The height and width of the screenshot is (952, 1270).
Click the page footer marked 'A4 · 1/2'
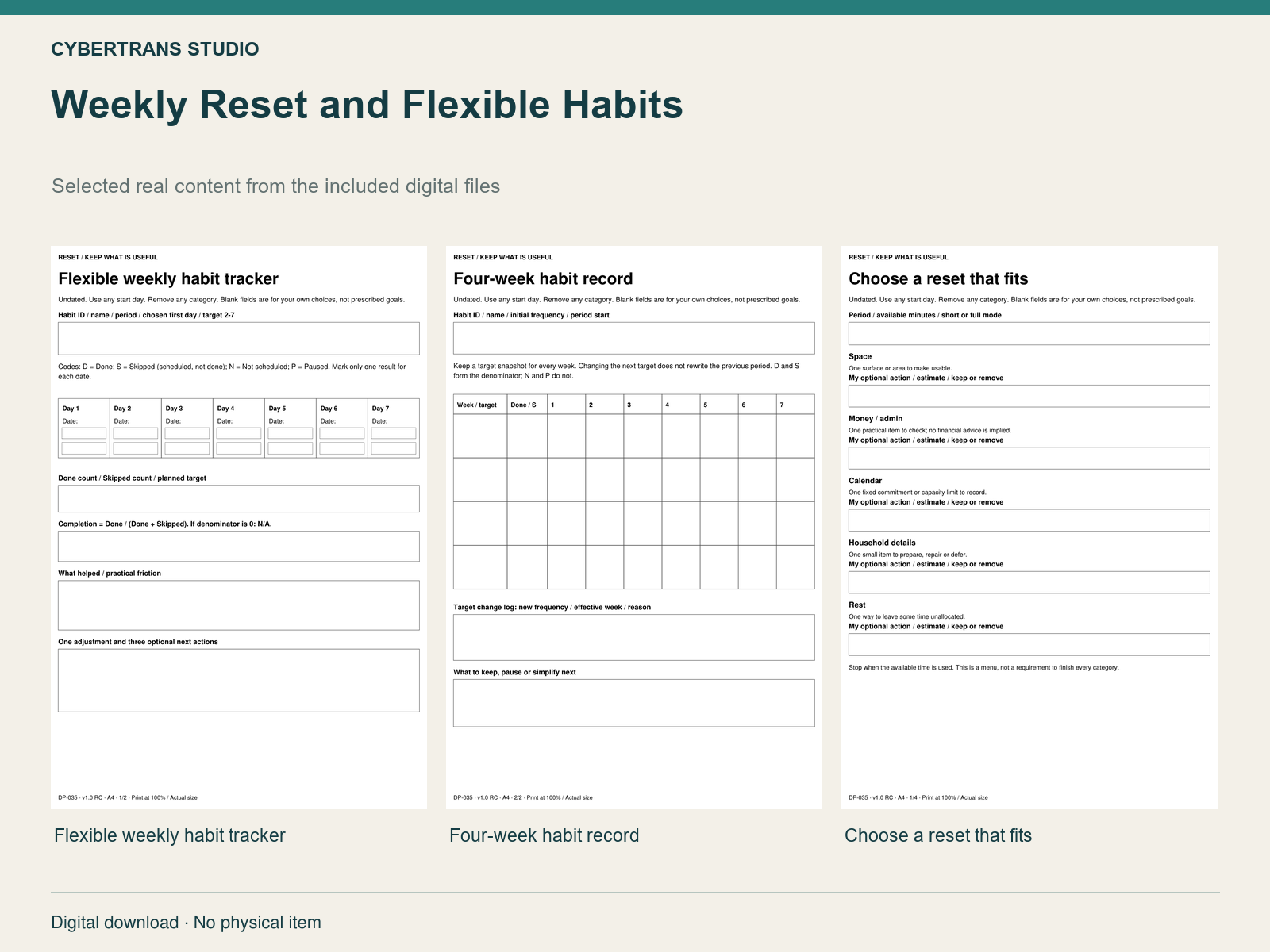pyautogui.click(x=128, y=797)
